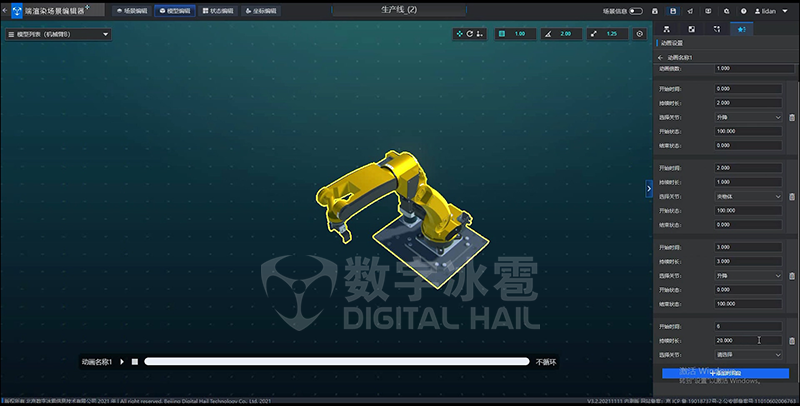Image resolution: width=800 pixels, height=406 pixels.
Task: Open the lidan user menu
Action: click(771, 11)
